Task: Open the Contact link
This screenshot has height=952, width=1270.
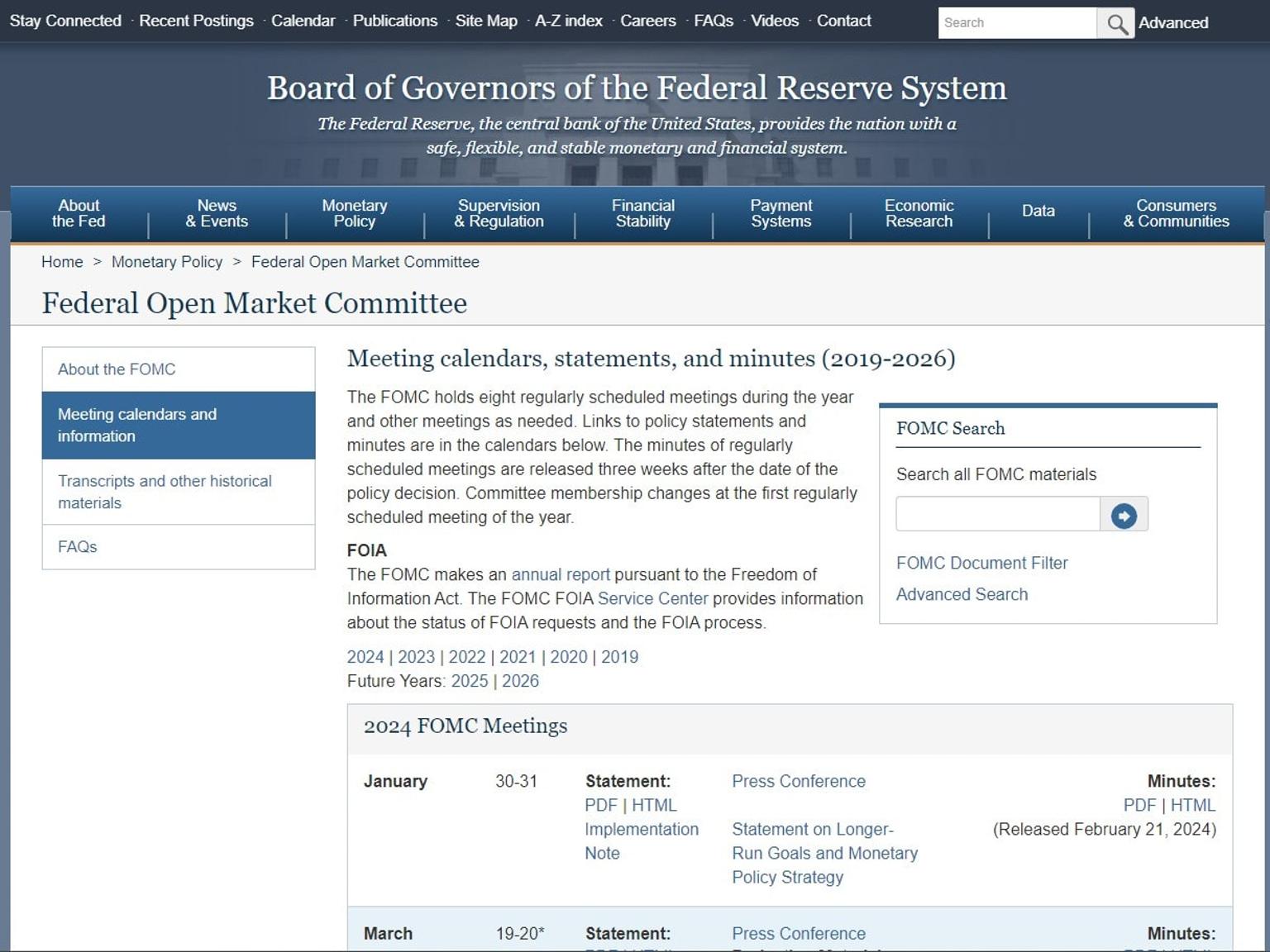Action: (844, 21)
